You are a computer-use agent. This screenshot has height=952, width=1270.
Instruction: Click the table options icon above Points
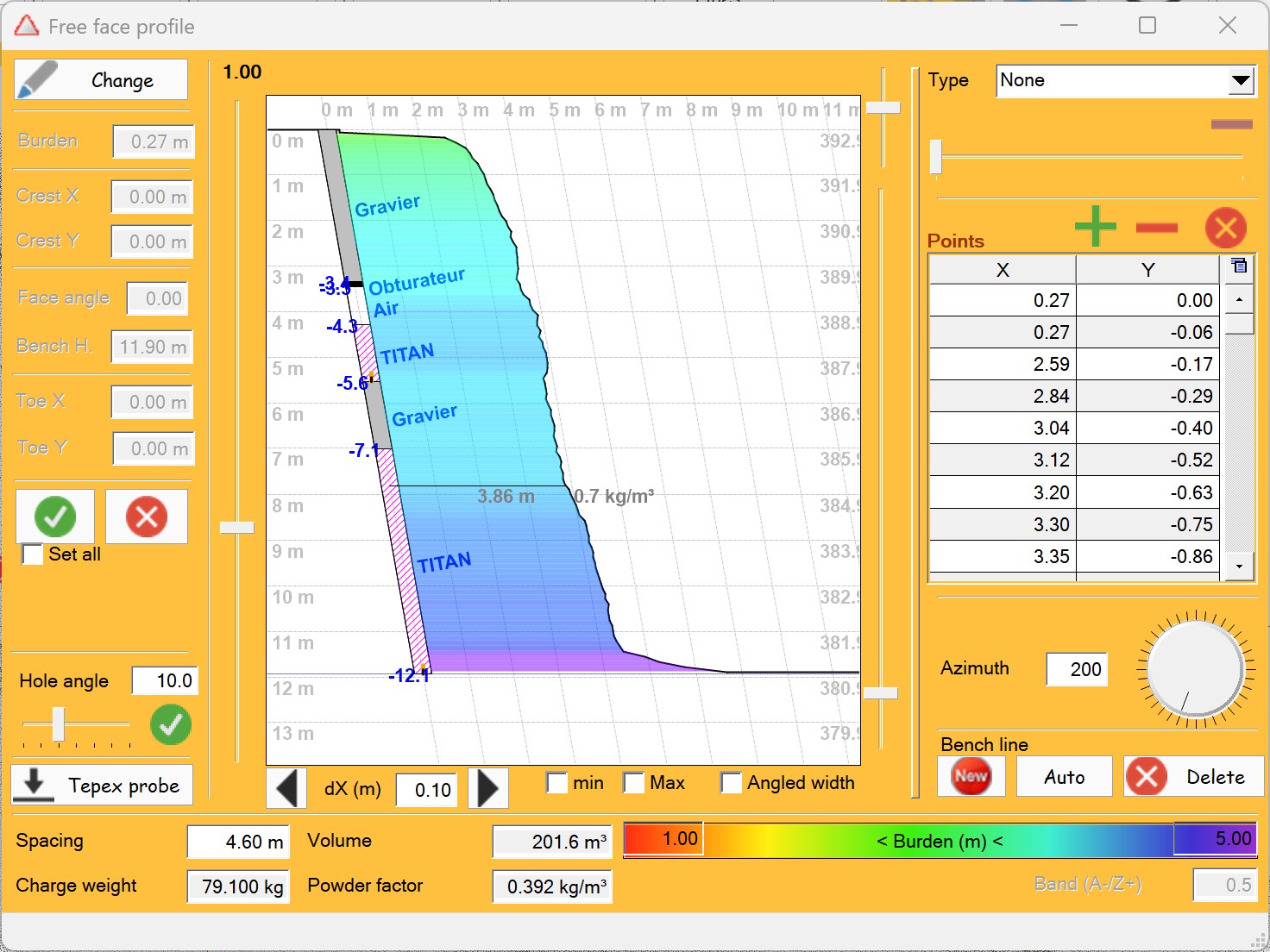(1239, 267)
